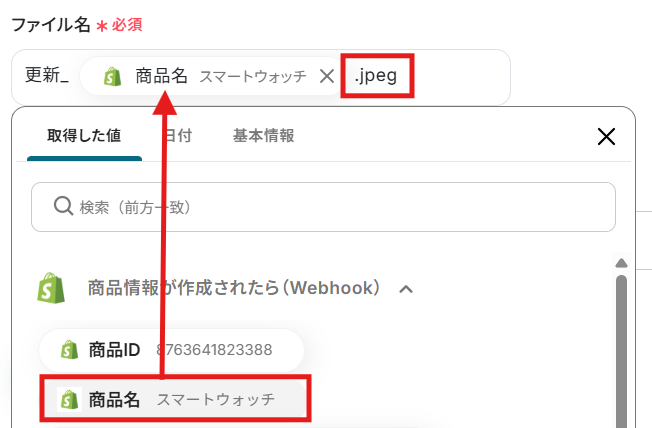
Task: Switch to the 日付 tab
Action: tap(177, 136)
